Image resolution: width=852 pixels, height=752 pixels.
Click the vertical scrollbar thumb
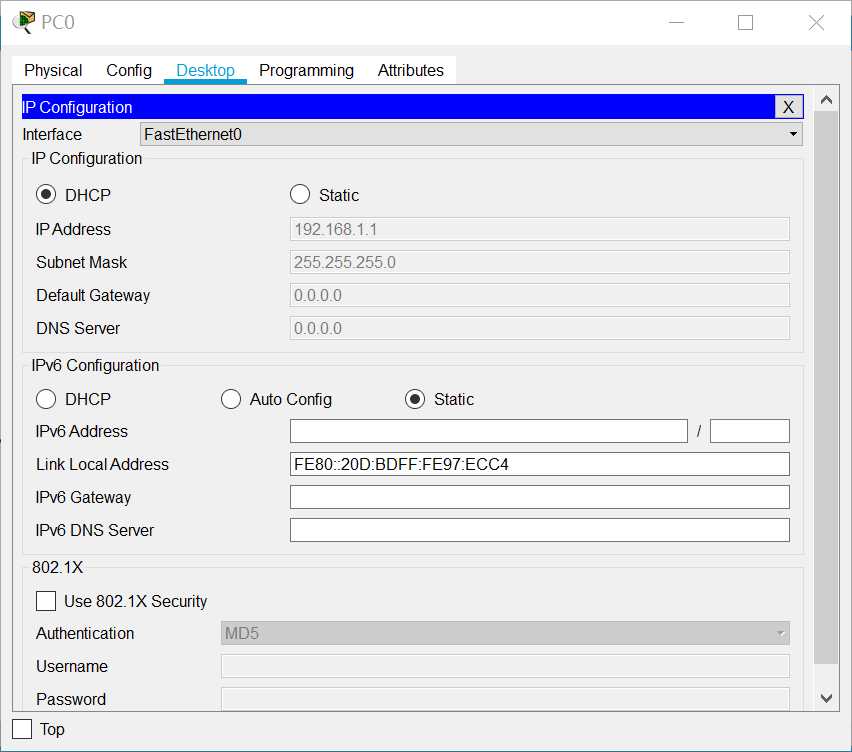click(x=826, y=387)
